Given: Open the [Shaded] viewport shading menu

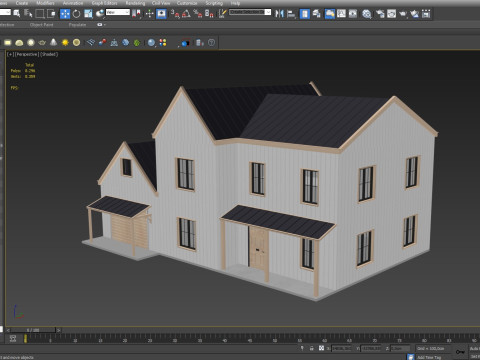Looking at the screenshot, I should pyautogui.click(x=49, y=54).
